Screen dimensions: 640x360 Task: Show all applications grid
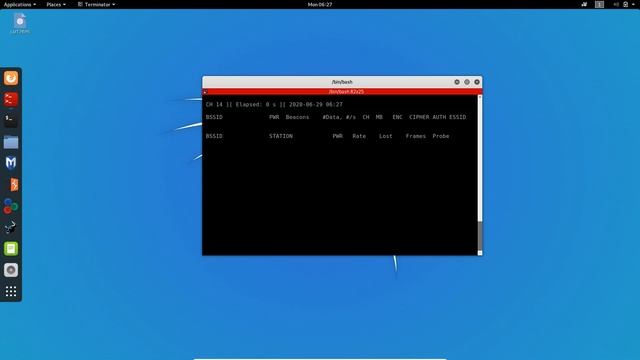pos(11,291)
